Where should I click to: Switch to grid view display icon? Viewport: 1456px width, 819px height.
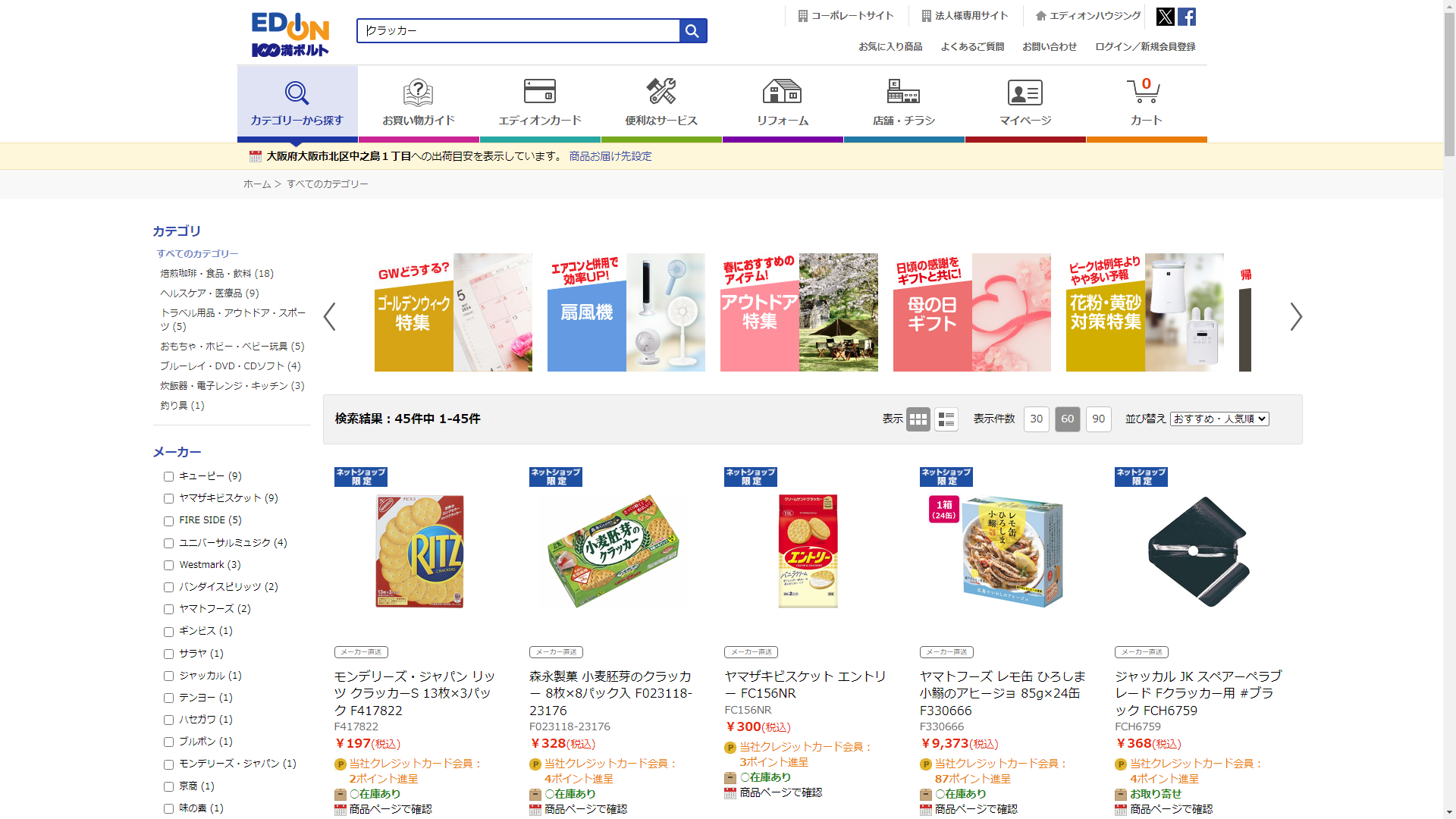918,419
